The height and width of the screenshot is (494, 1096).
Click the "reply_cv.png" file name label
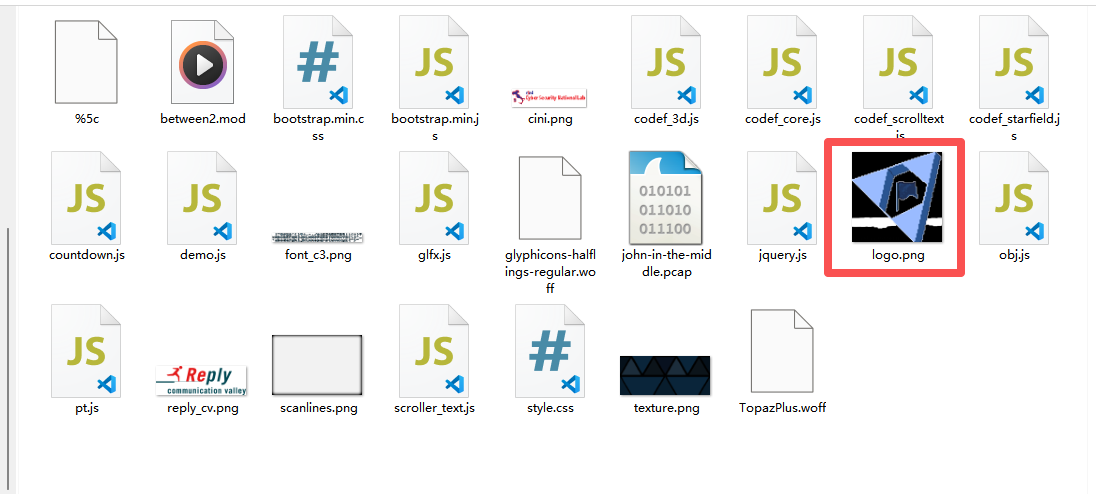tap(202, 408)
